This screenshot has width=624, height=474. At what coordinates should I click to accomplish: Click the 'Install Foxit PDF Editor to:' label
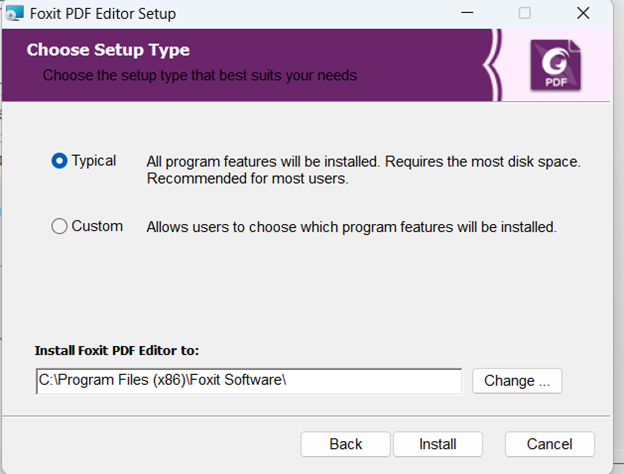click(117, 351)
